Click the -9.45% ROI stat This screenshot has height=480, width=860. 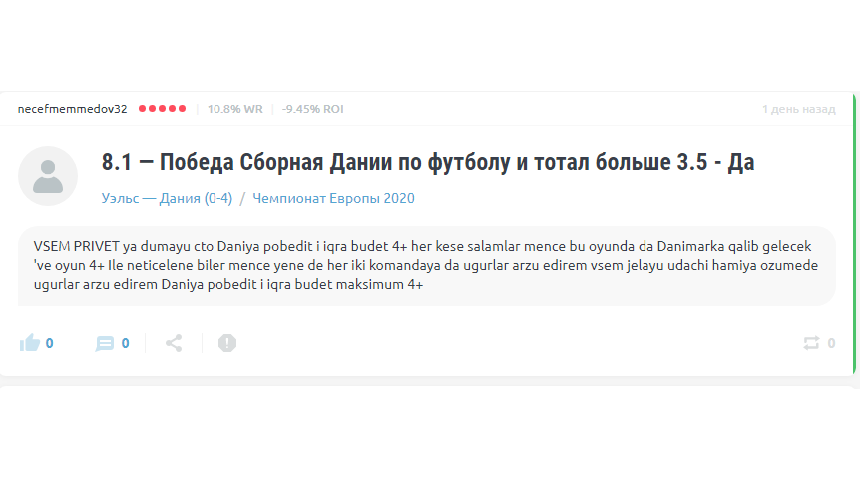(x=313, y=109)
